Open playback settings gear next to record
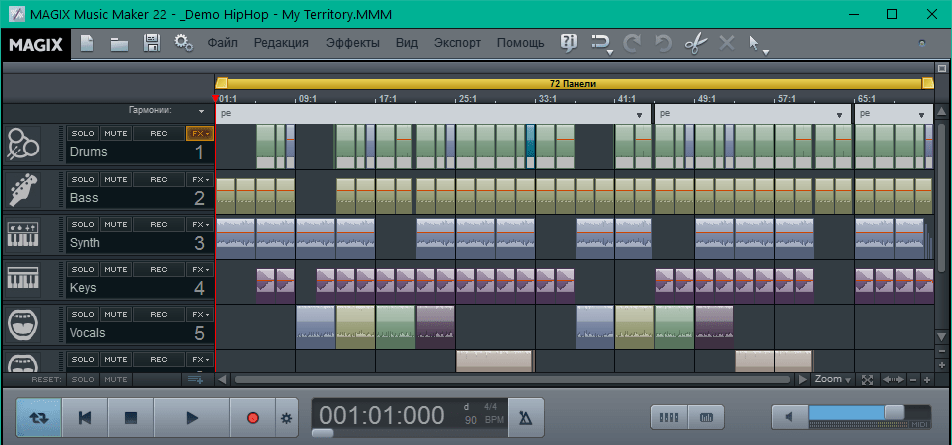 287,418
